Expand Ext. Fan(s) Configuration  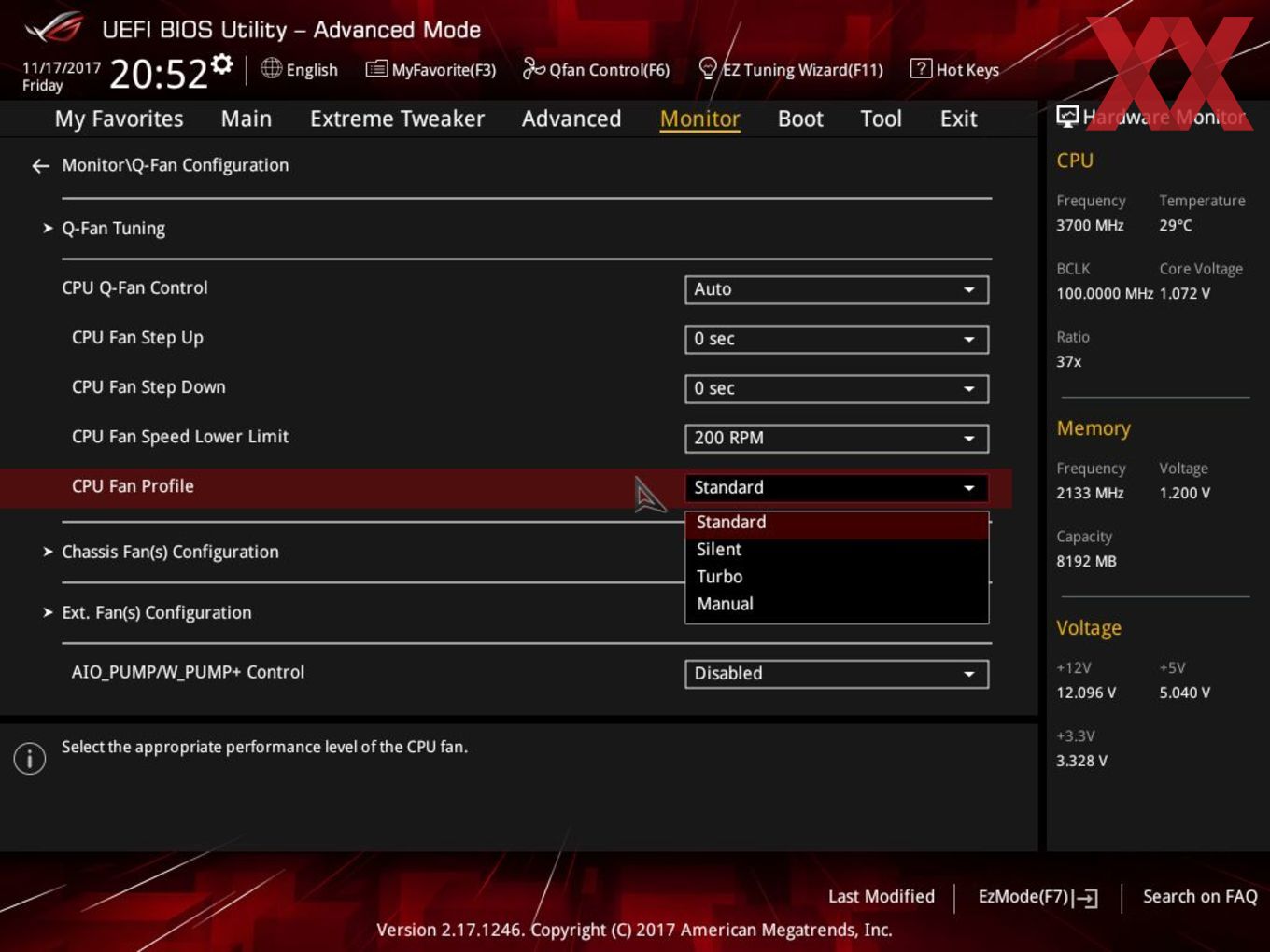(x=156, y=612)
